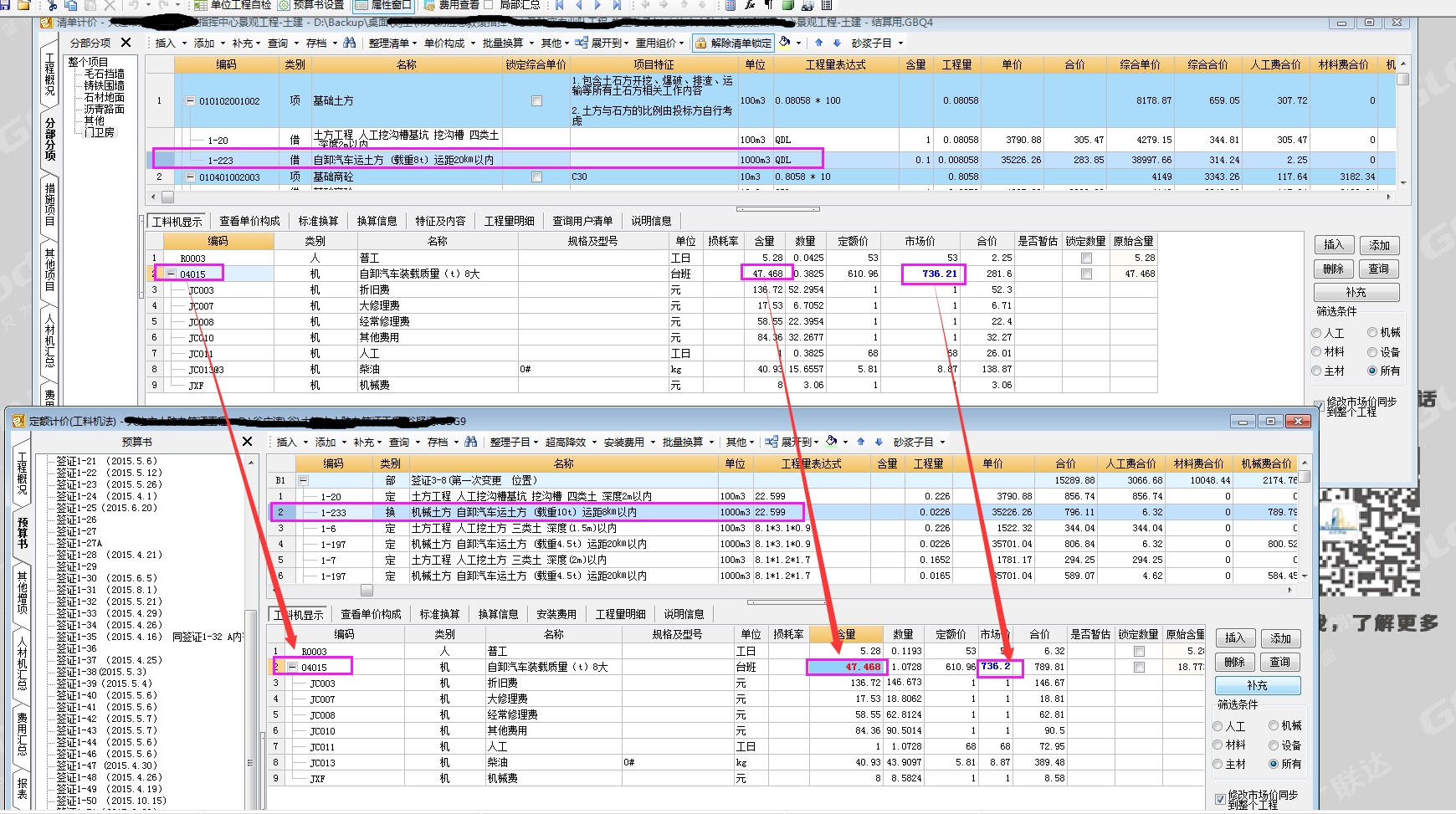Toggle 局部汇总 checkbox in main toolbar
Image resolution: width=1456 pixels, height=814 pixels.
coord(489,5)
